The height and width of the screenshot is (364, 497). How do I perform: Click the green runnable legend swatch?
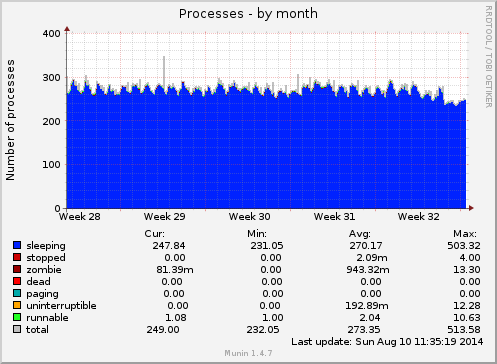coord(17,317)
